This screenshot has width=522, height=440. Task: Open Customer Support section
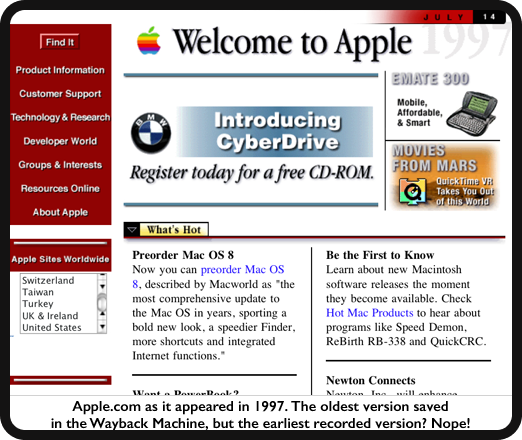tap(60, 94)
